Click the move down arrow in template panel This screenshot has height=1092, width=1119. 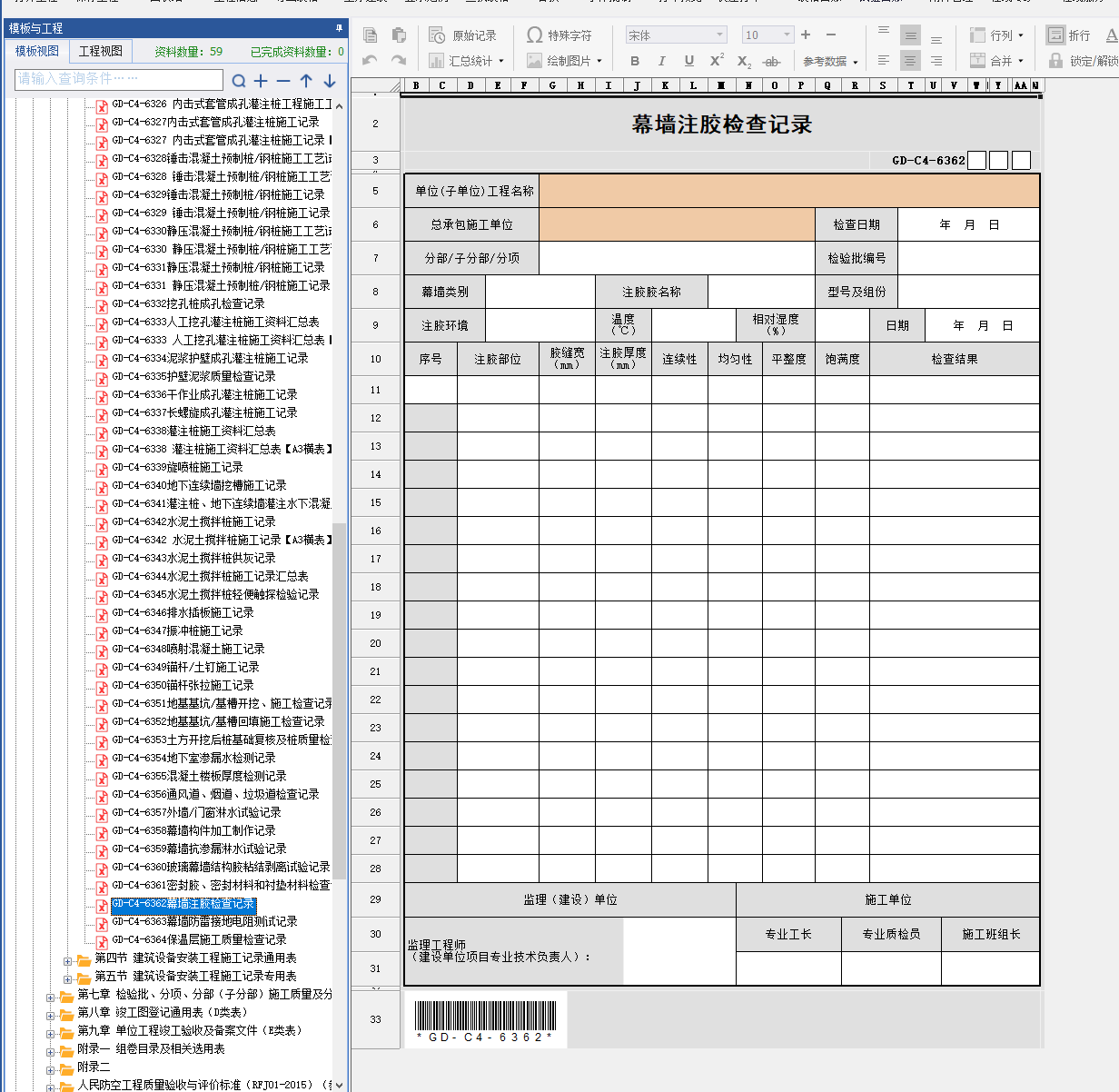click(x=330, y=81)
